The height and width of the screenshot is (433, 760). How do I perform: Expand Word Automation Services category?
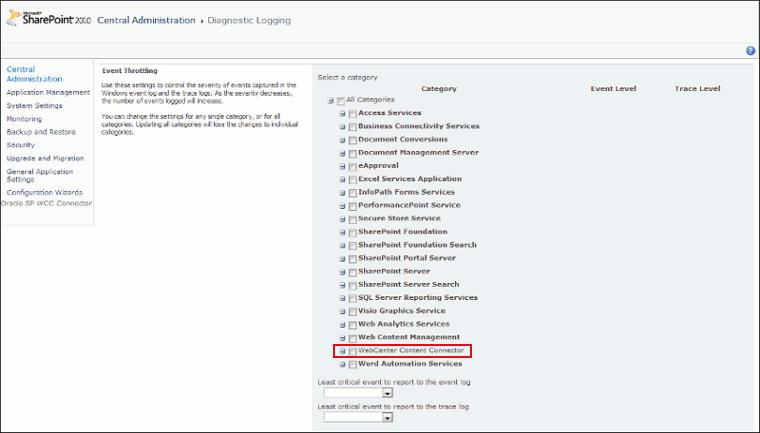coord(342,365)
